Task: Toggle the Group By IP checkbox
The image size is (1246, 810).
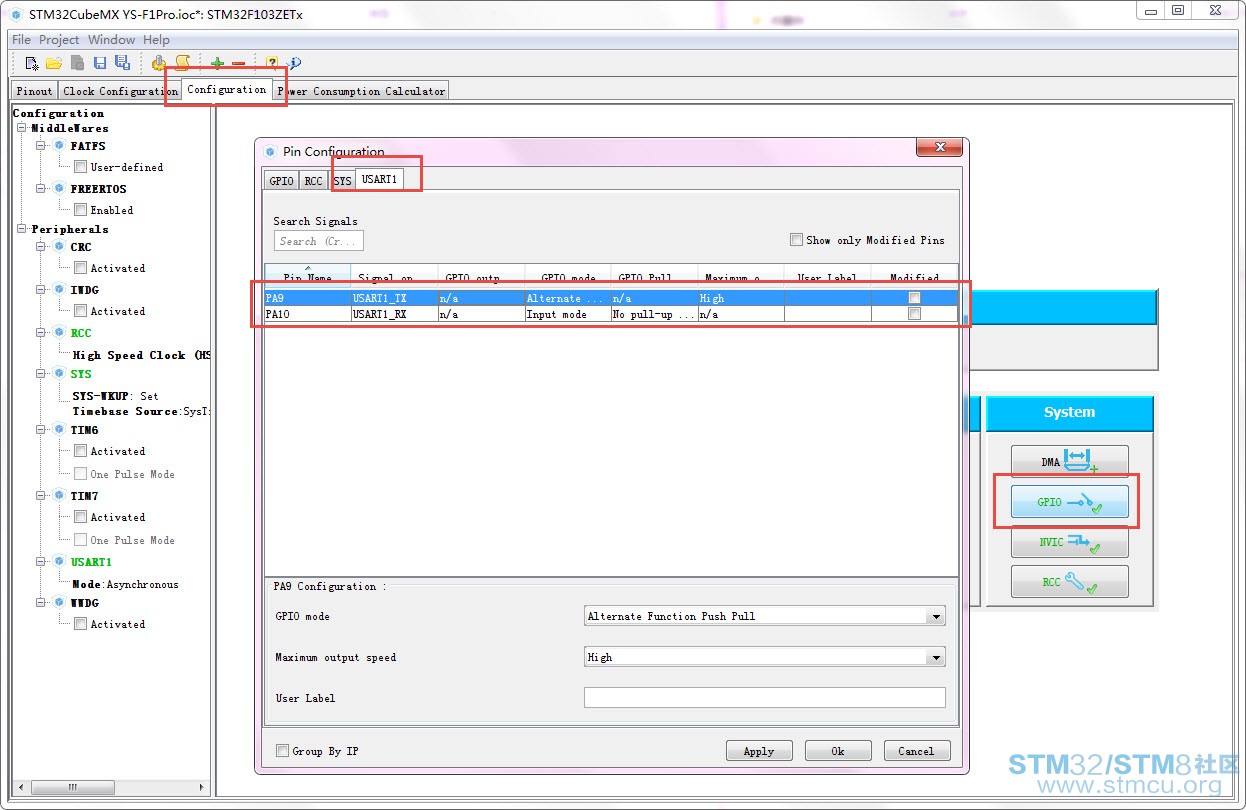Action: [282, 751]
